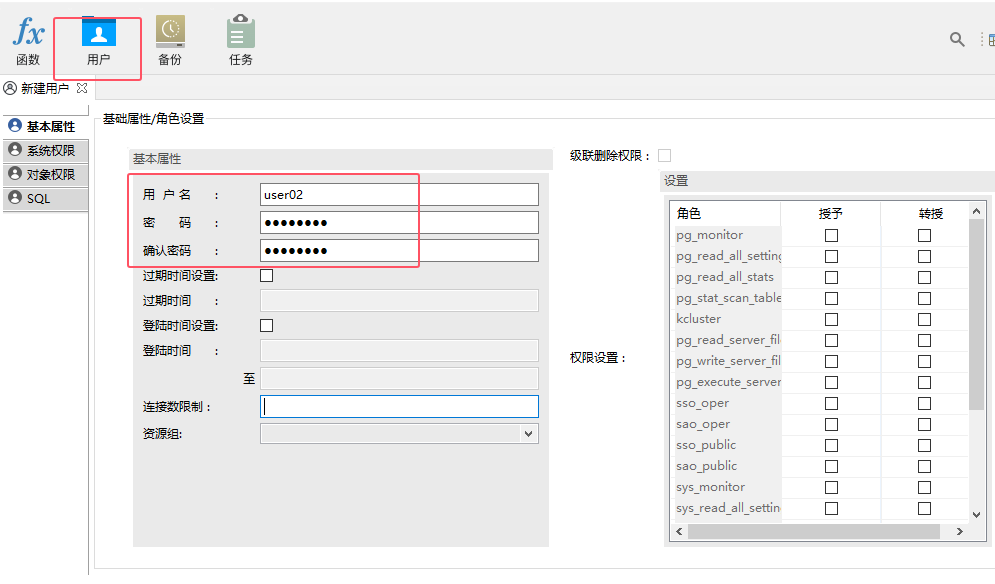Switch to the 对象权限 tab
Screen dimensions: 995x584
(42, 175)
